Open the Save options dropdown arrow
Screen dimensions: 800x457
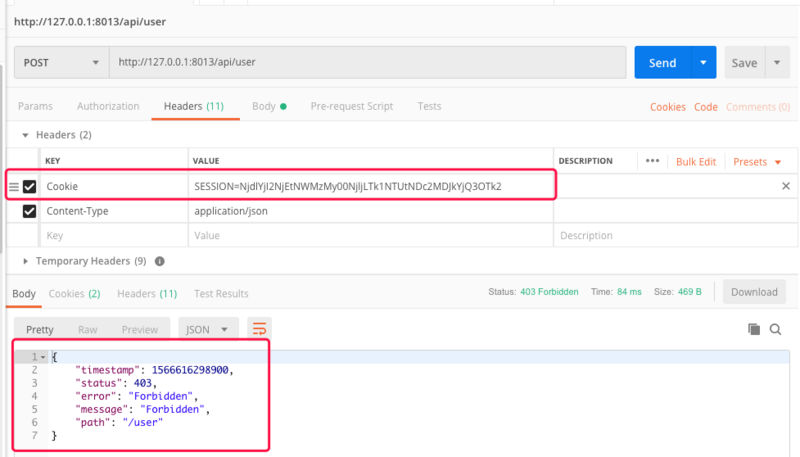(777, 63)
